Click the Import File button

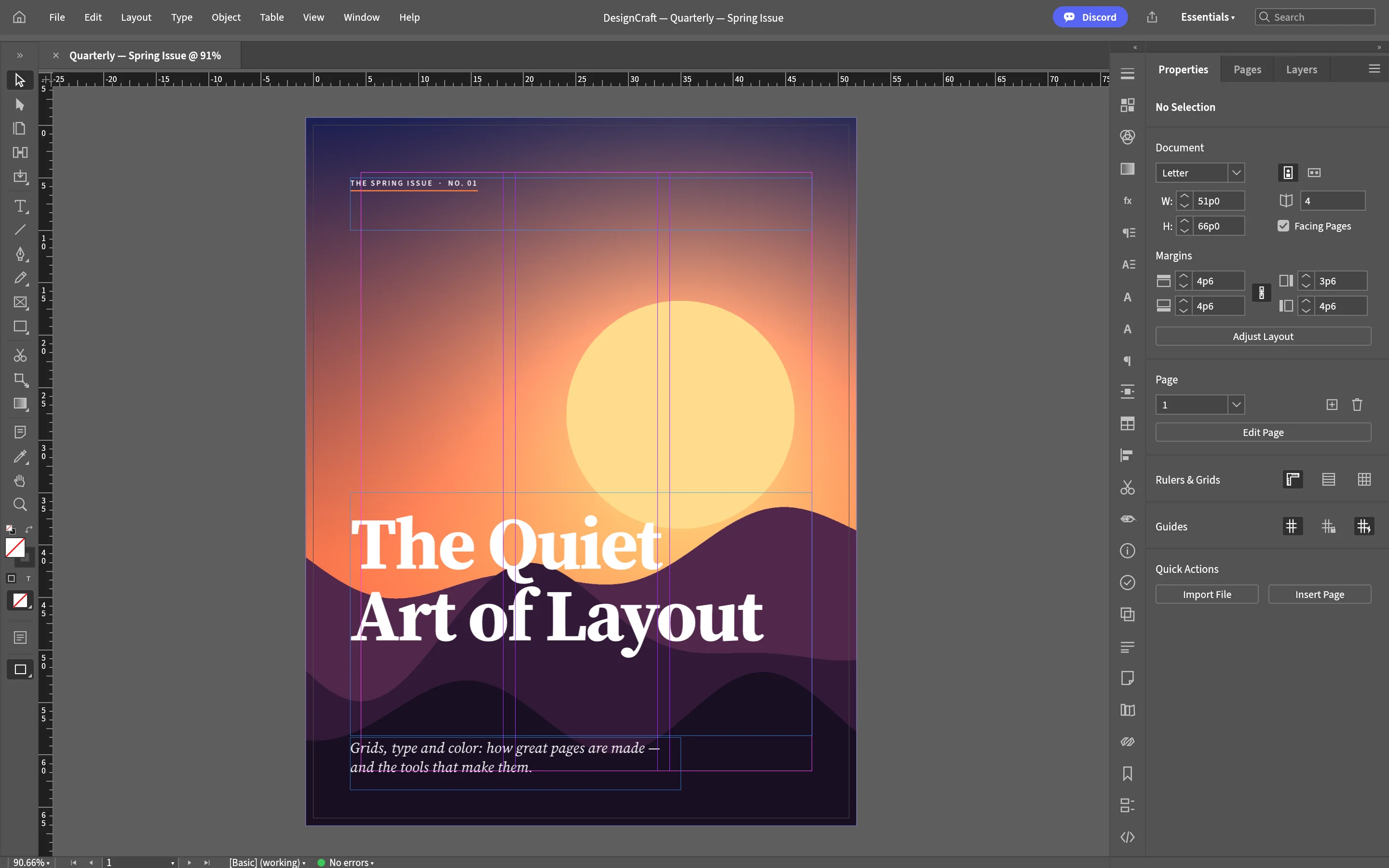1207,594
